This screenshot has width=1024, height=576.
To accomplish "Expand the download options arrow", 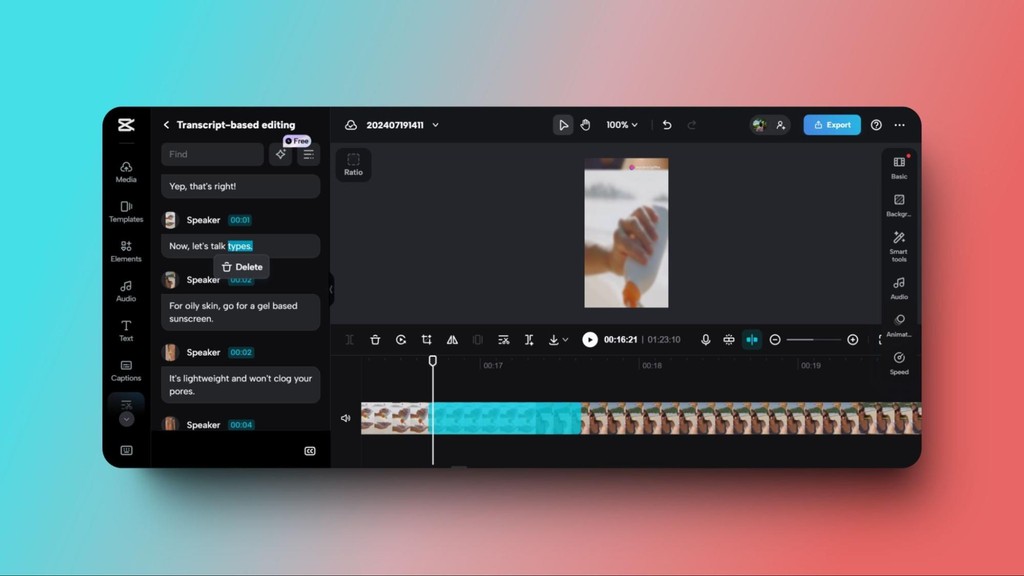I will (565, 339).
